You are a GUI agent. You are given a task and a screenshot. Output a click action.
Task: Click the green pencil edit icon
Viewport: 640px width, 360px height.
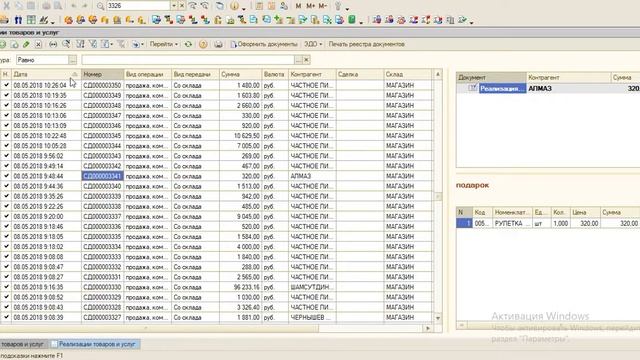[26, 44]
